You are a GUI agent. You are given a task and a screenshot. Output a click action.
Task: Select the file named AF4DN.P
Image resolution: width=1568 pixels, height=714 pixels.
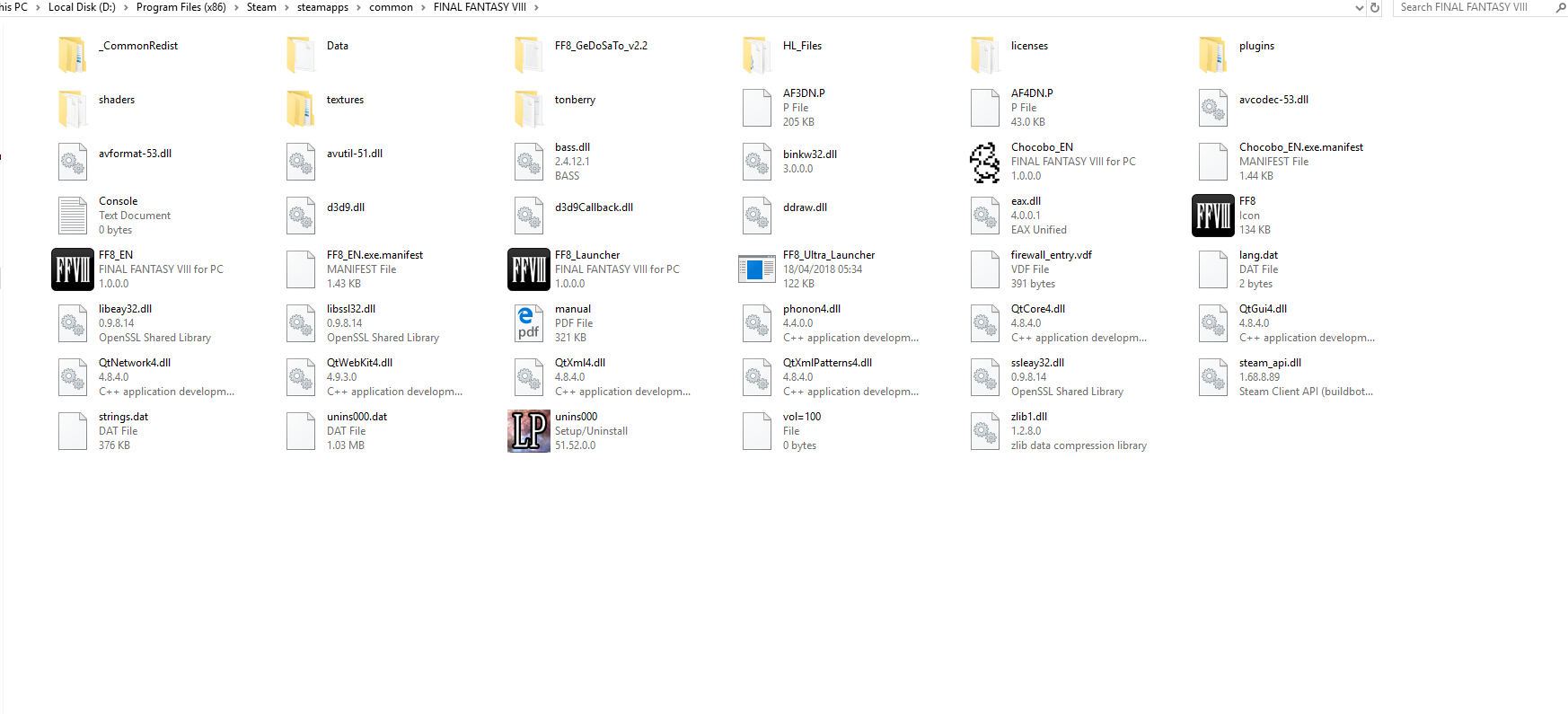click(1032, 93)
